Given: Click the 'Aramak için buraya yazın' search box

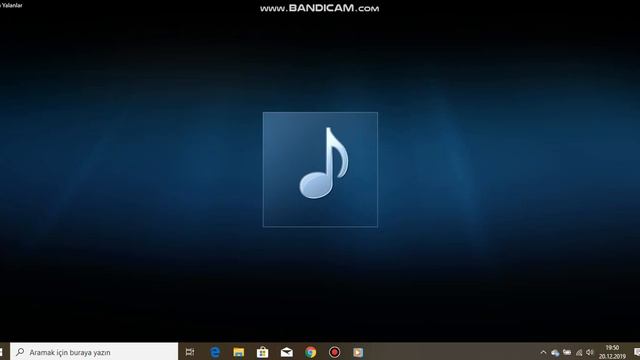Looking at the screenshot, I should pos(94,352).
